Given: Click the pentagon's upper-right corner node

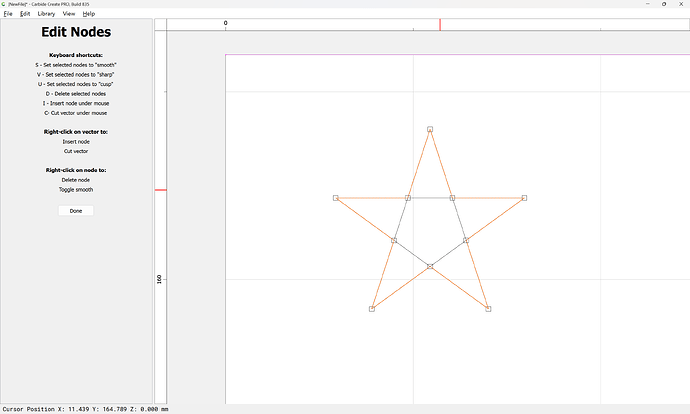Looking at the screenshot, I should pyautogui.click(x=452, y=198).
